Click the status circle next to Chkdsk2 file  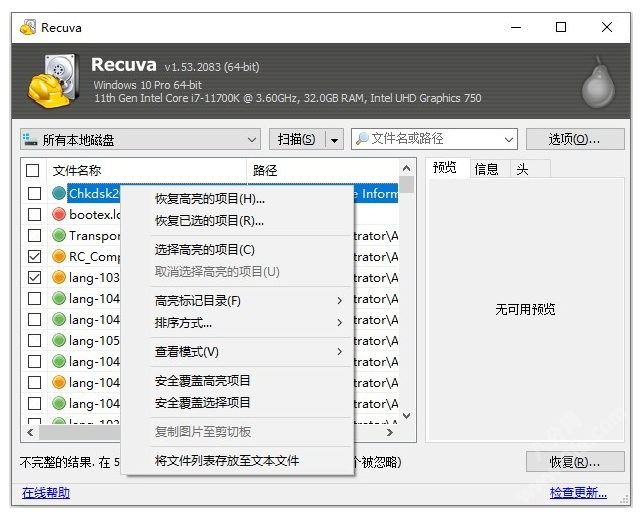[59, 193]
